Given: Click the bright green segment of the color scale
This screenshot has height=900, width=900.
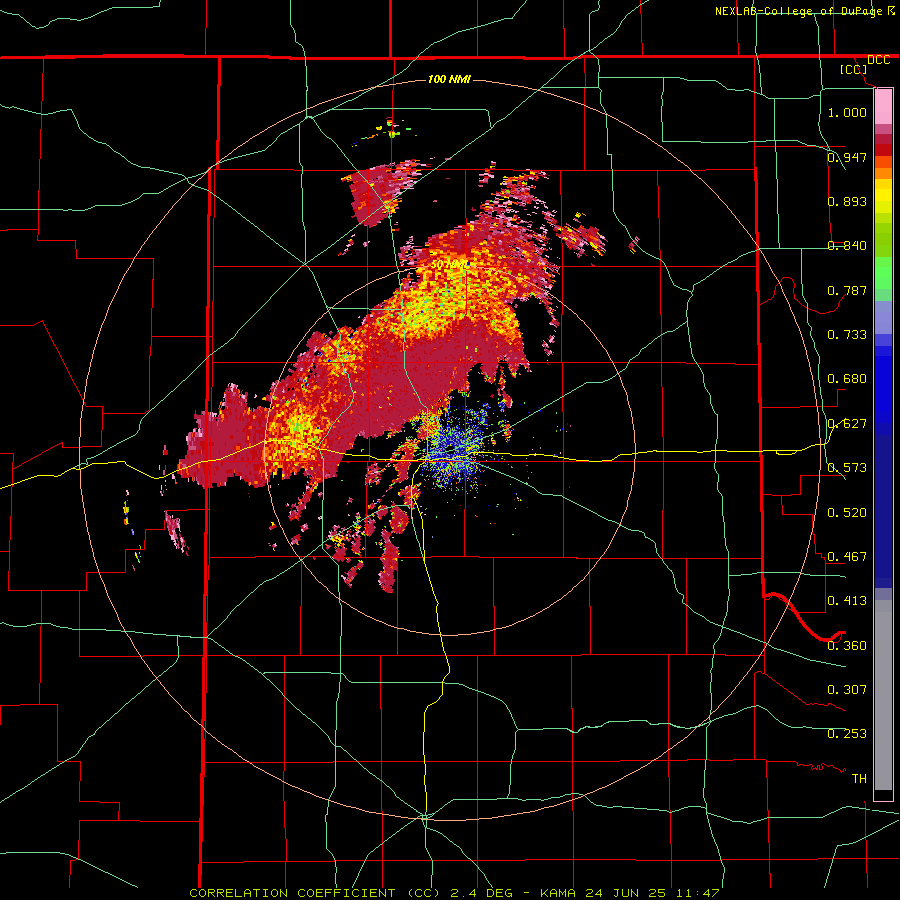Looking at the screenshot, I should coord(883,273).
